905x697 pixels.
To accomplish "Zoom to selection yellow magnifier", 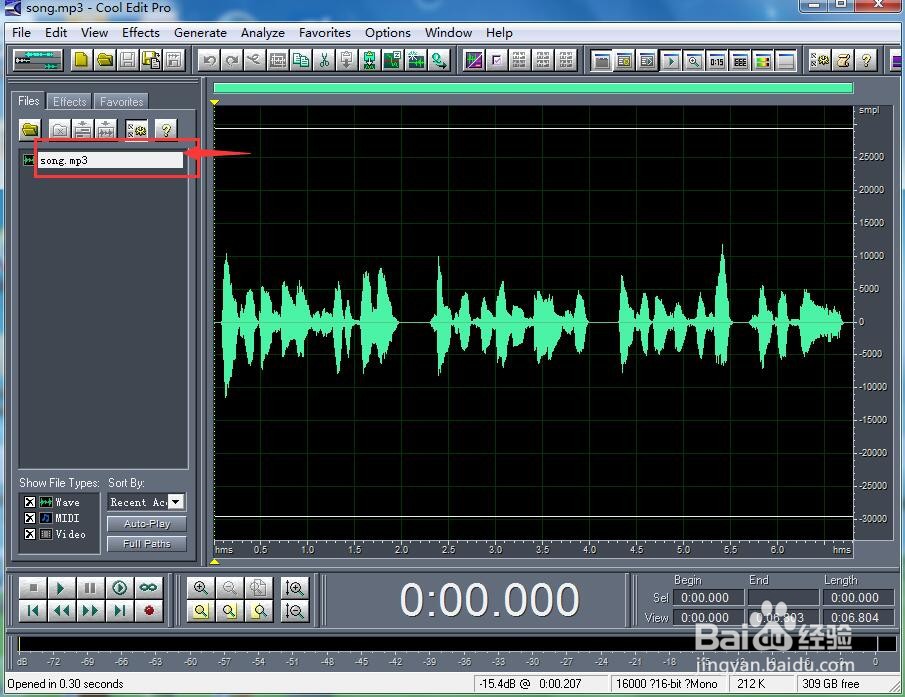I will 201,610.
